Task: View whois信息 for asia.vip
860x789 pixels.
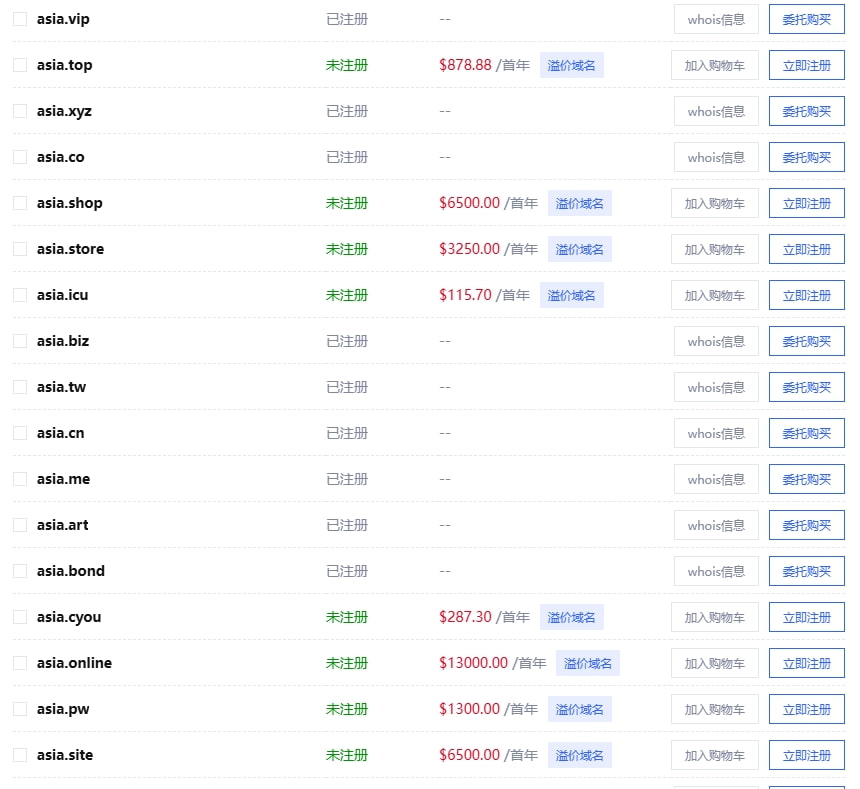Action: pos(716,19)
